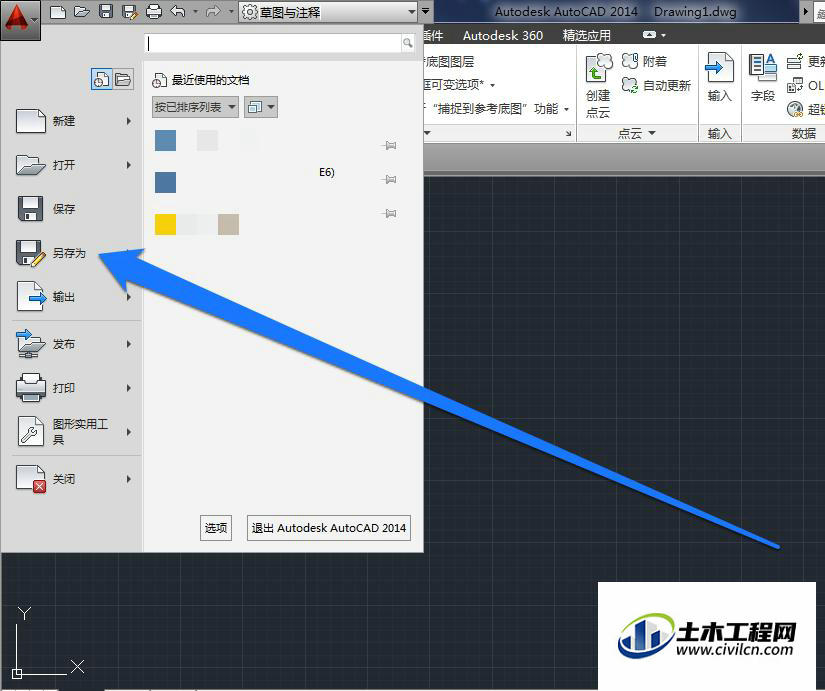
Task: Choose 打开 in the application menu
Action: (x=74, y=165)
